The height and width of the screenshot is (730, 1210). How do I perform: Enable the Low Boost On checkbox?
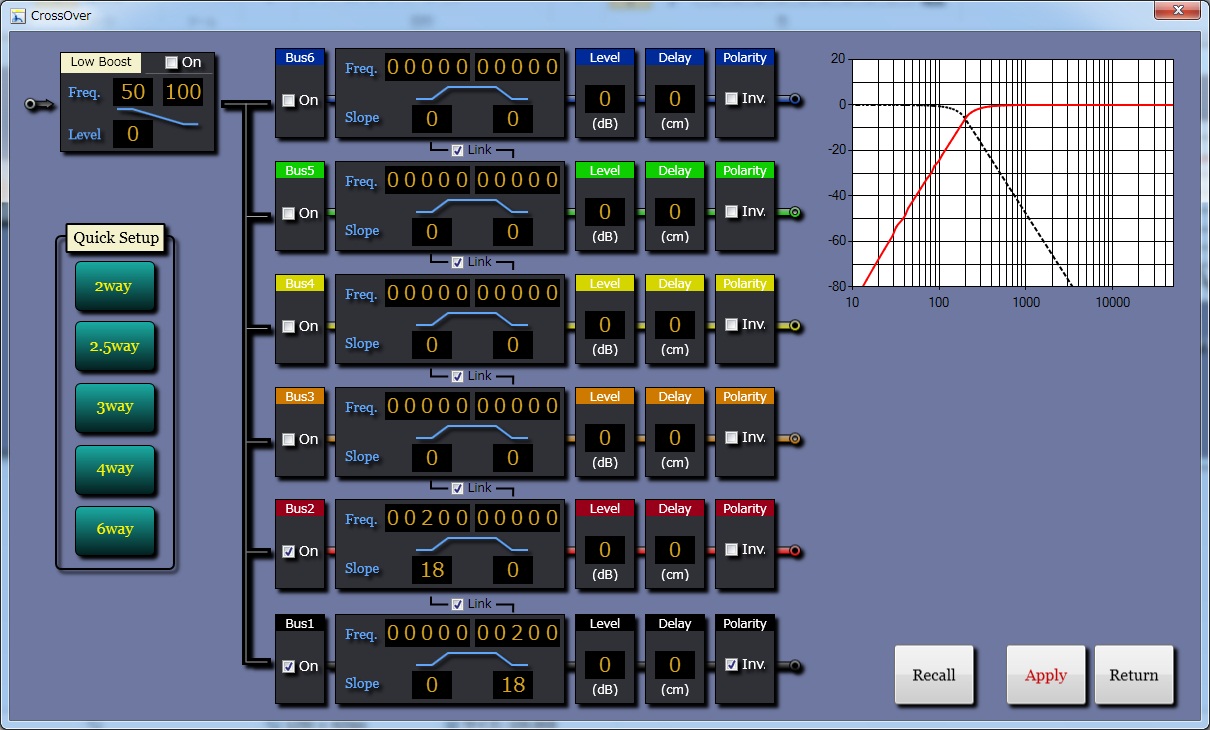coord(172,63)
